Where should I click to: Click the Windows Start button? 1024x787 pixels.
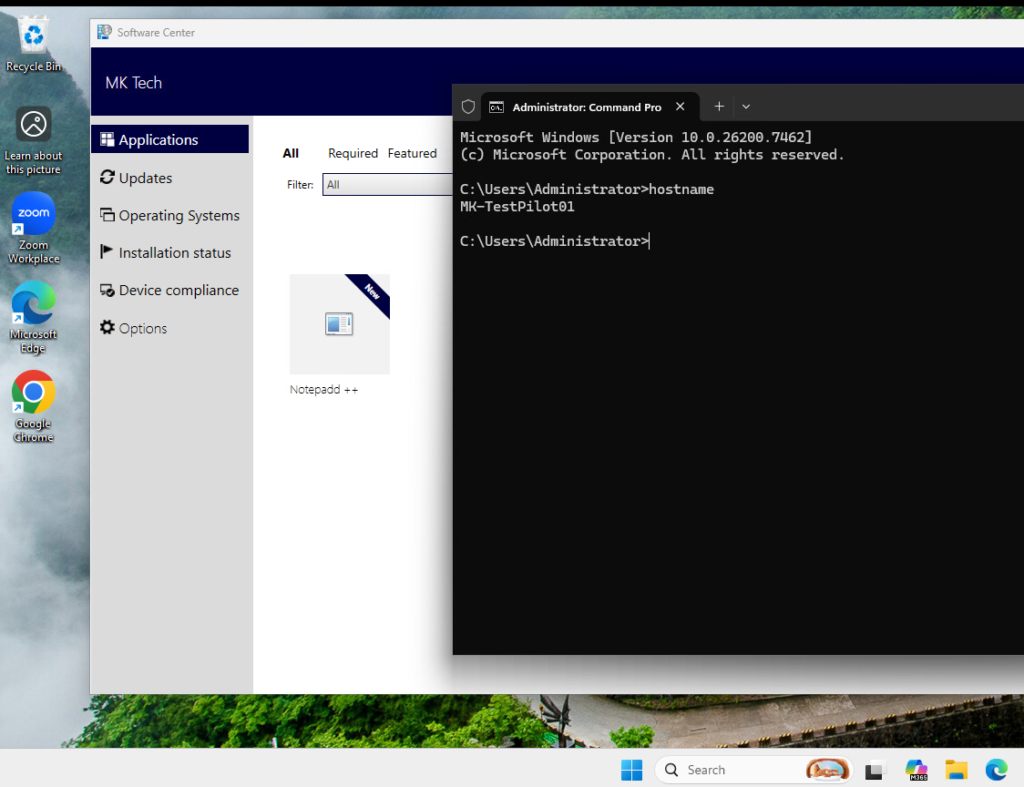click(631, 770)
